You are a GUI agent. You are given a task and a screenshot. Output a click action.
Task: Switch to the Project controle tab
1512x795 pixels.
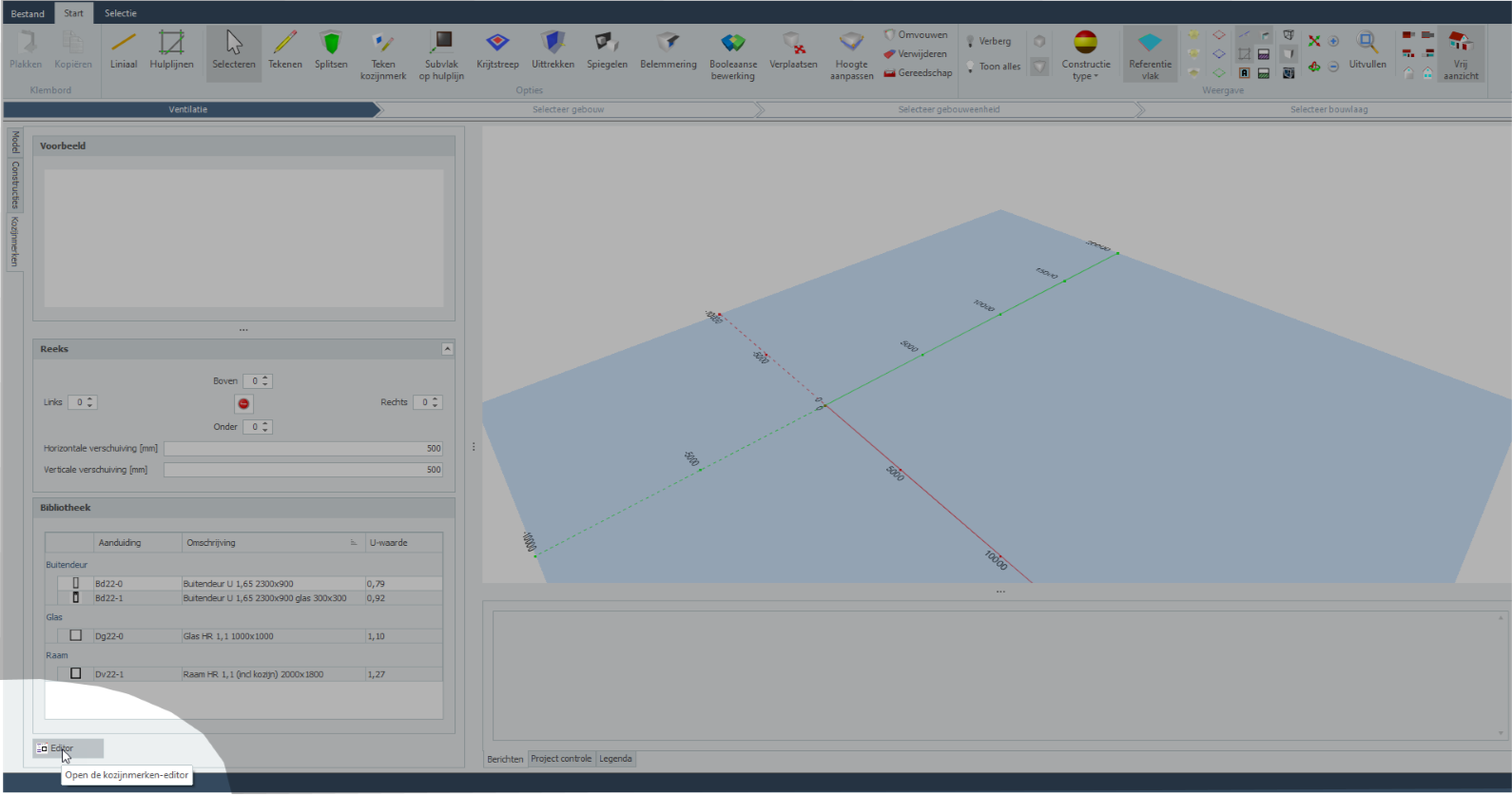[561, 759]
